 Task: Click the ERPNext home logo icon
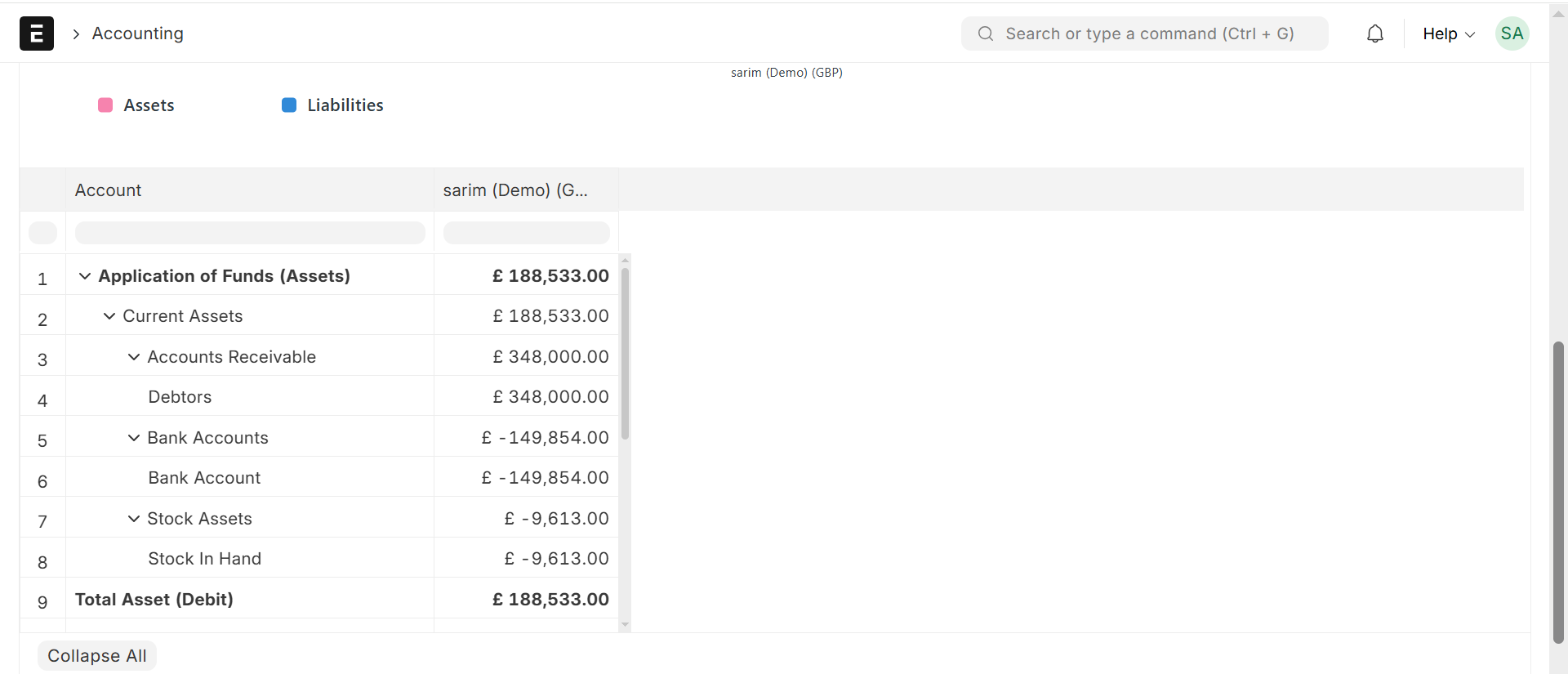click(37, 33)
